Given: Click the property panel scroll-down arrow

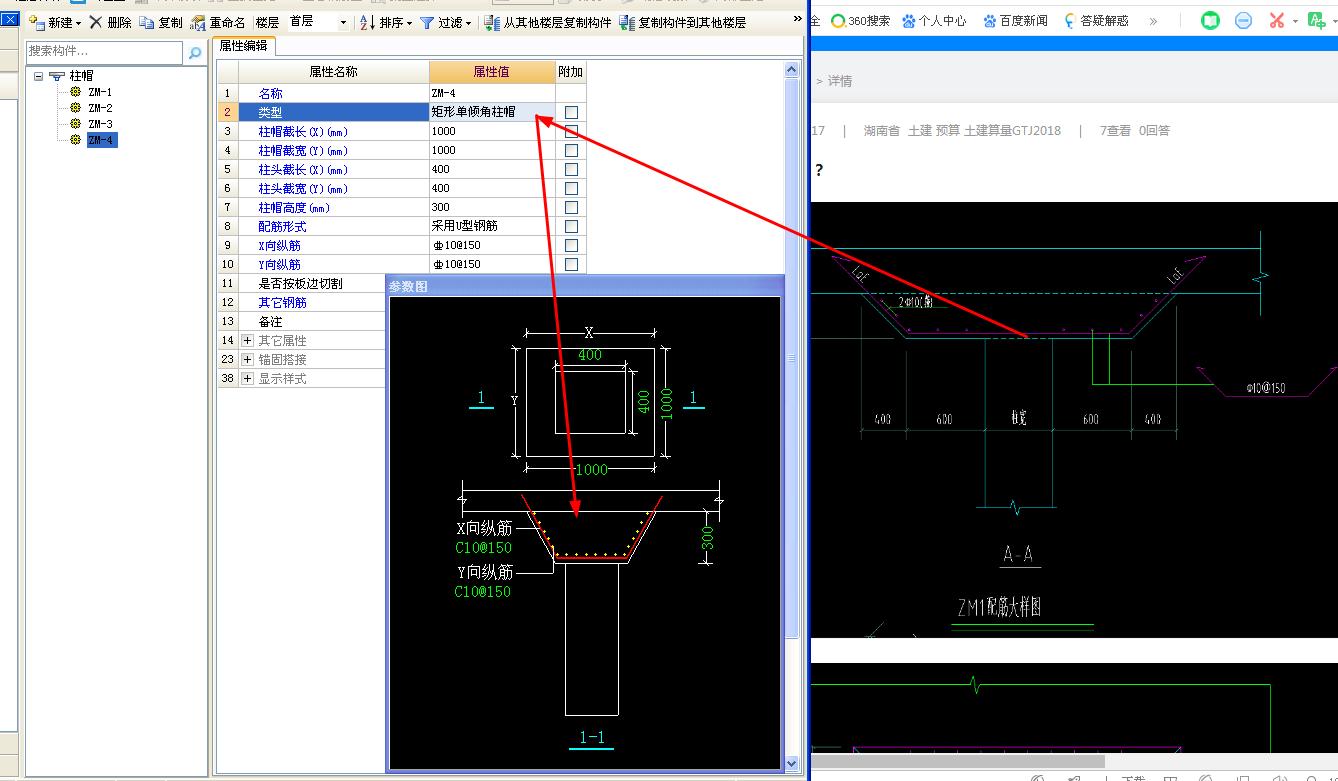Looking at the screenshot, I should [792, 764].
